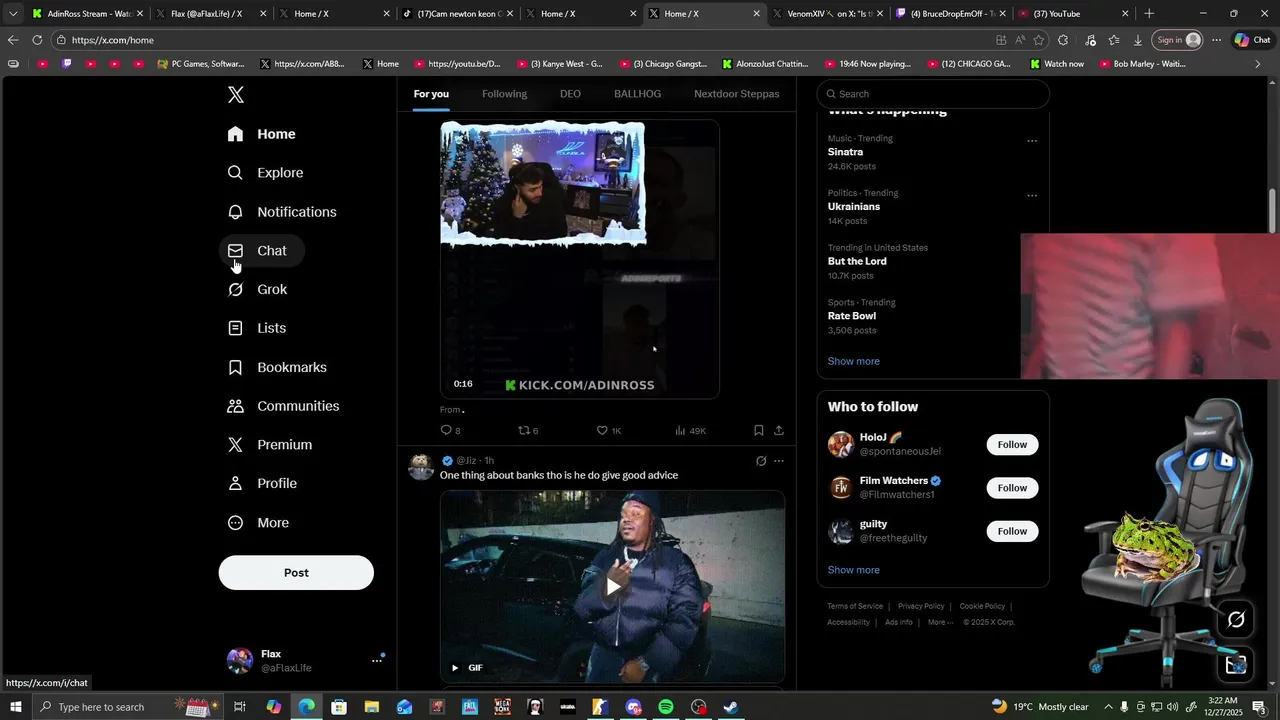The height and width of the screenshot is (720, 1280).
Task: Open account options dots next to Flax
Action: point(377,660)
